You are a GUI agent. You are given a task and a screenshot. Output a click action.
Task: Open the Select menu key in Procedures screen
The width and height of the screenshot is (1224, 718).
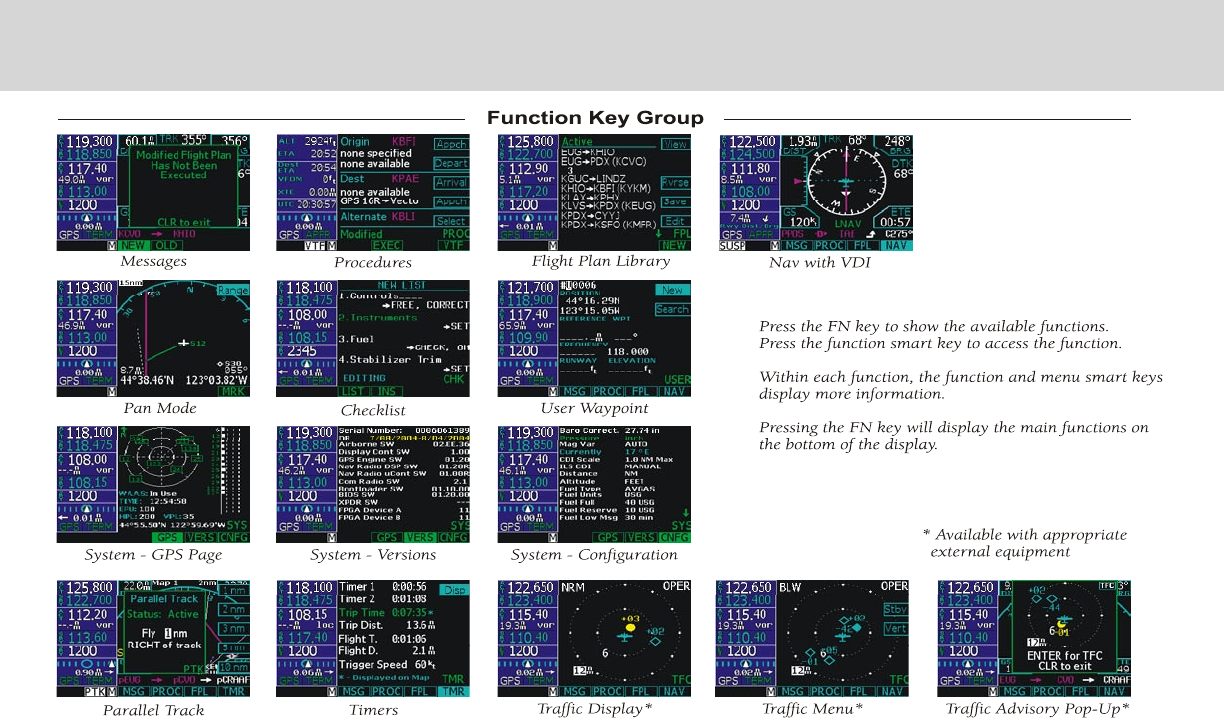click(x=451, y=221)
